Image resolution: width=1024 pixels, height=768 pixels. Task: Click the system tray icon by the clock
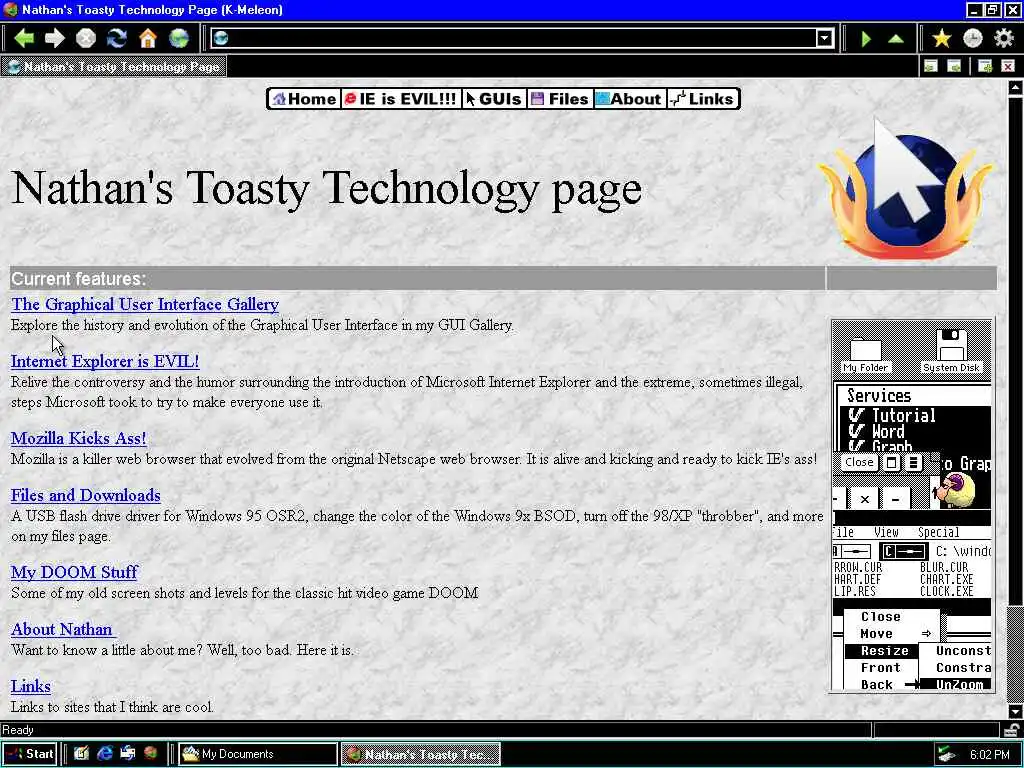[x=946, y=754]
